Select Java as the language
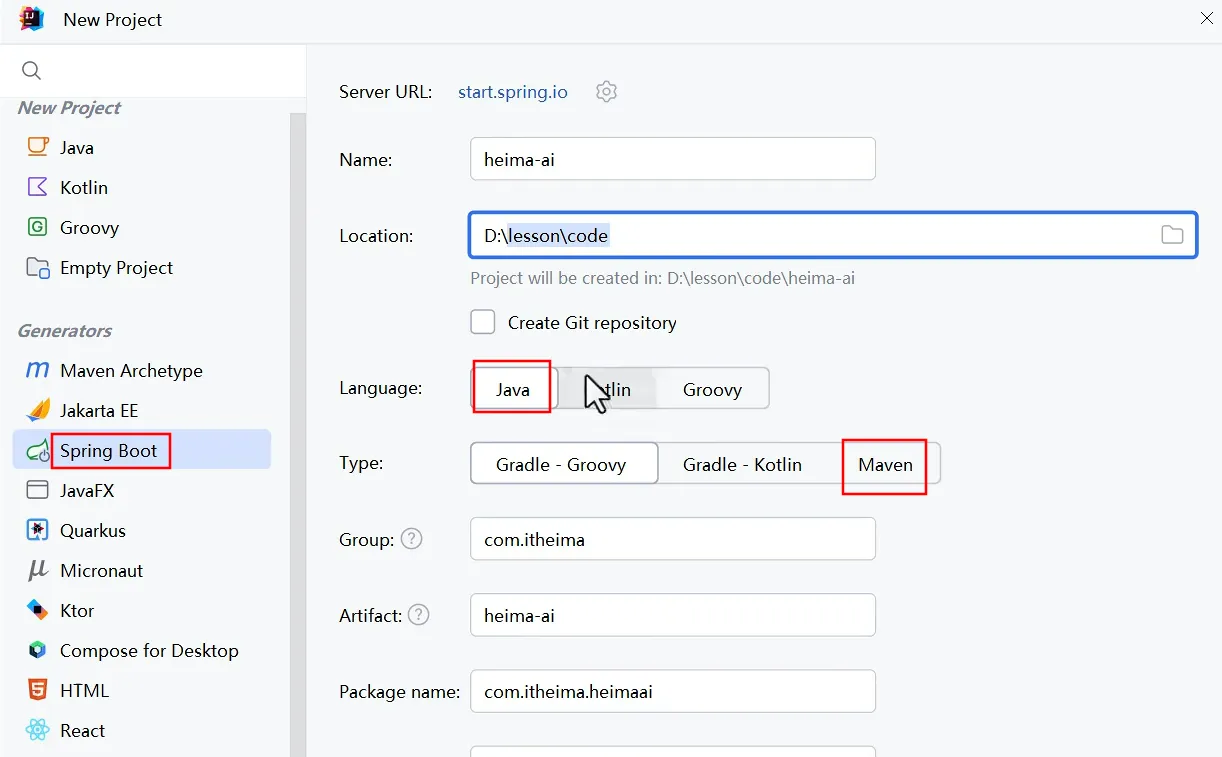1222x757 pixels. [x=512, y=389]
